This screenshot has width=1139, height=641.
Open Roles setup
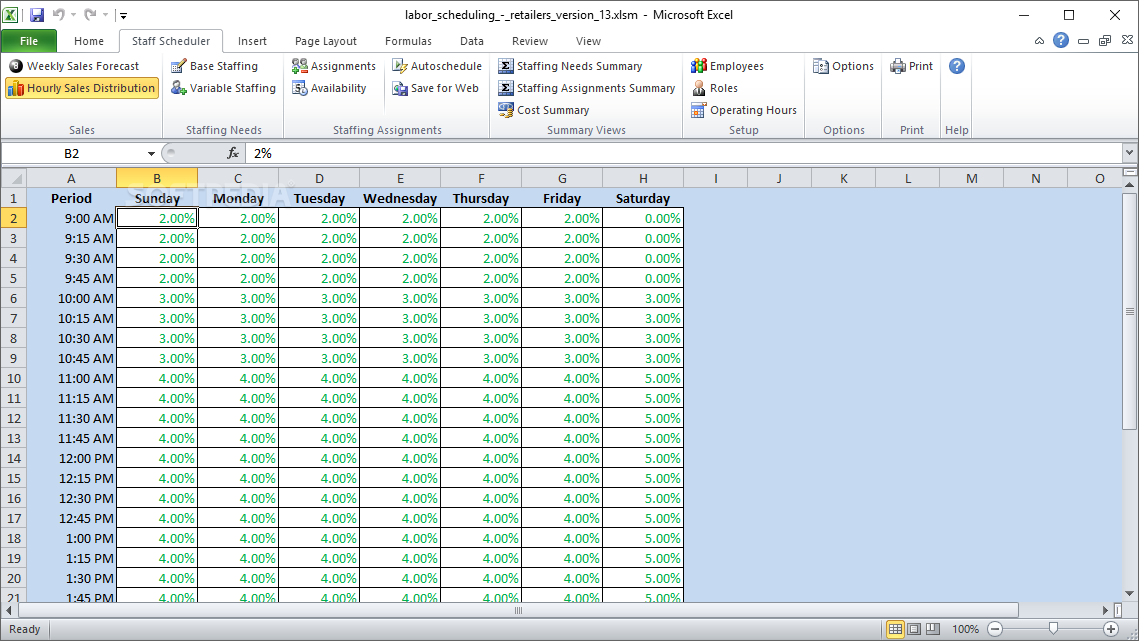[714, 88]
